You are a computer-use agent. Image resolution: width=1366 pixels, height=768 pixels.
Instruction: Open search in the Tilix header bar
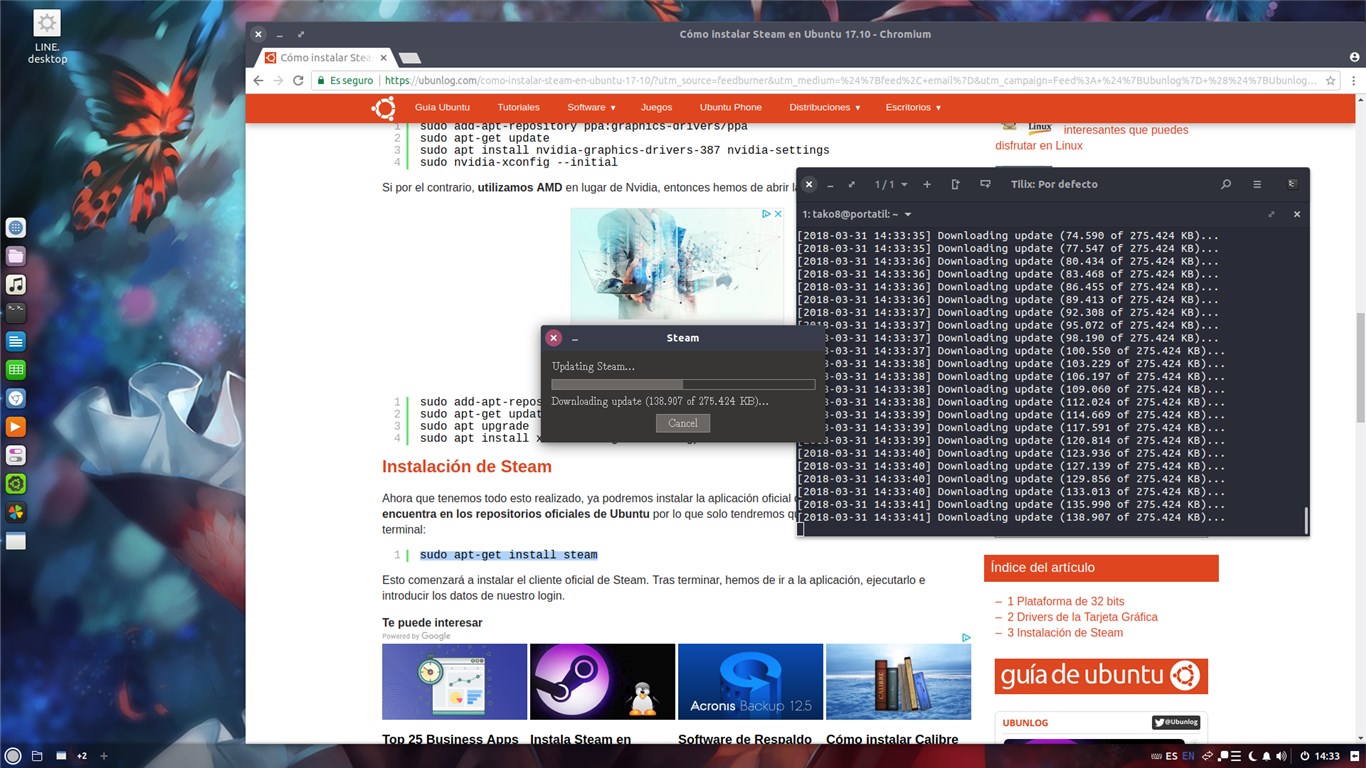coord(1226,184)
